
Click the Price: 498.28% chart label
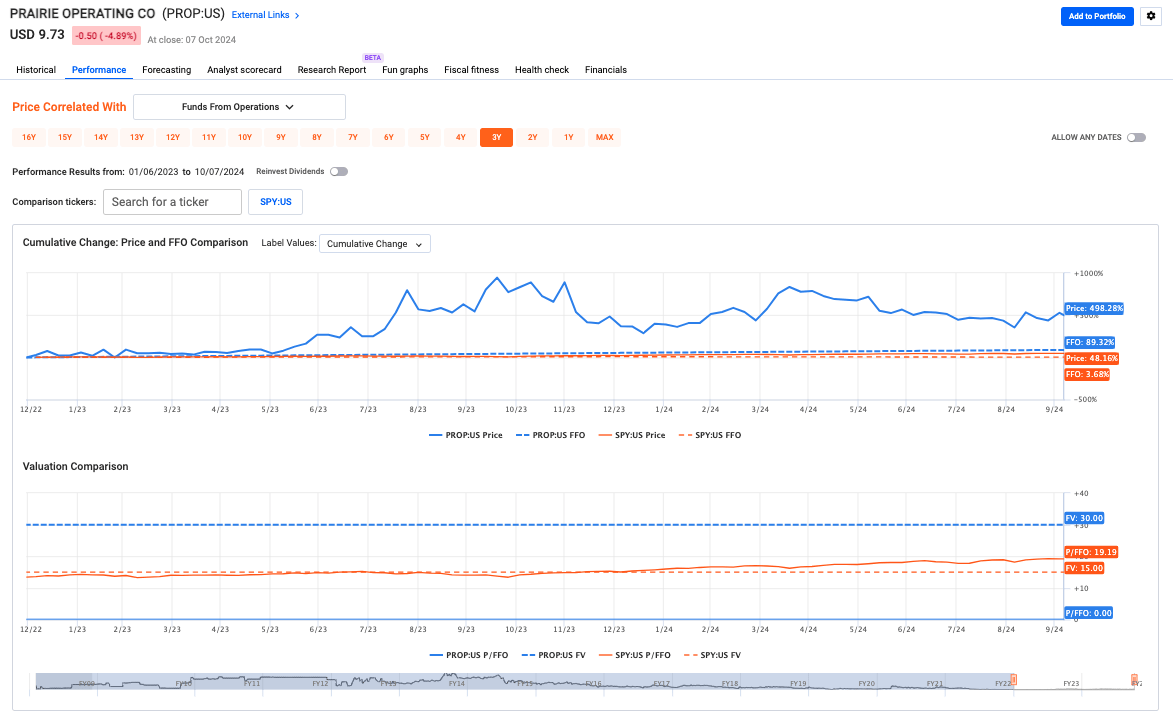pyautogui.click(x=1093, y=308)
